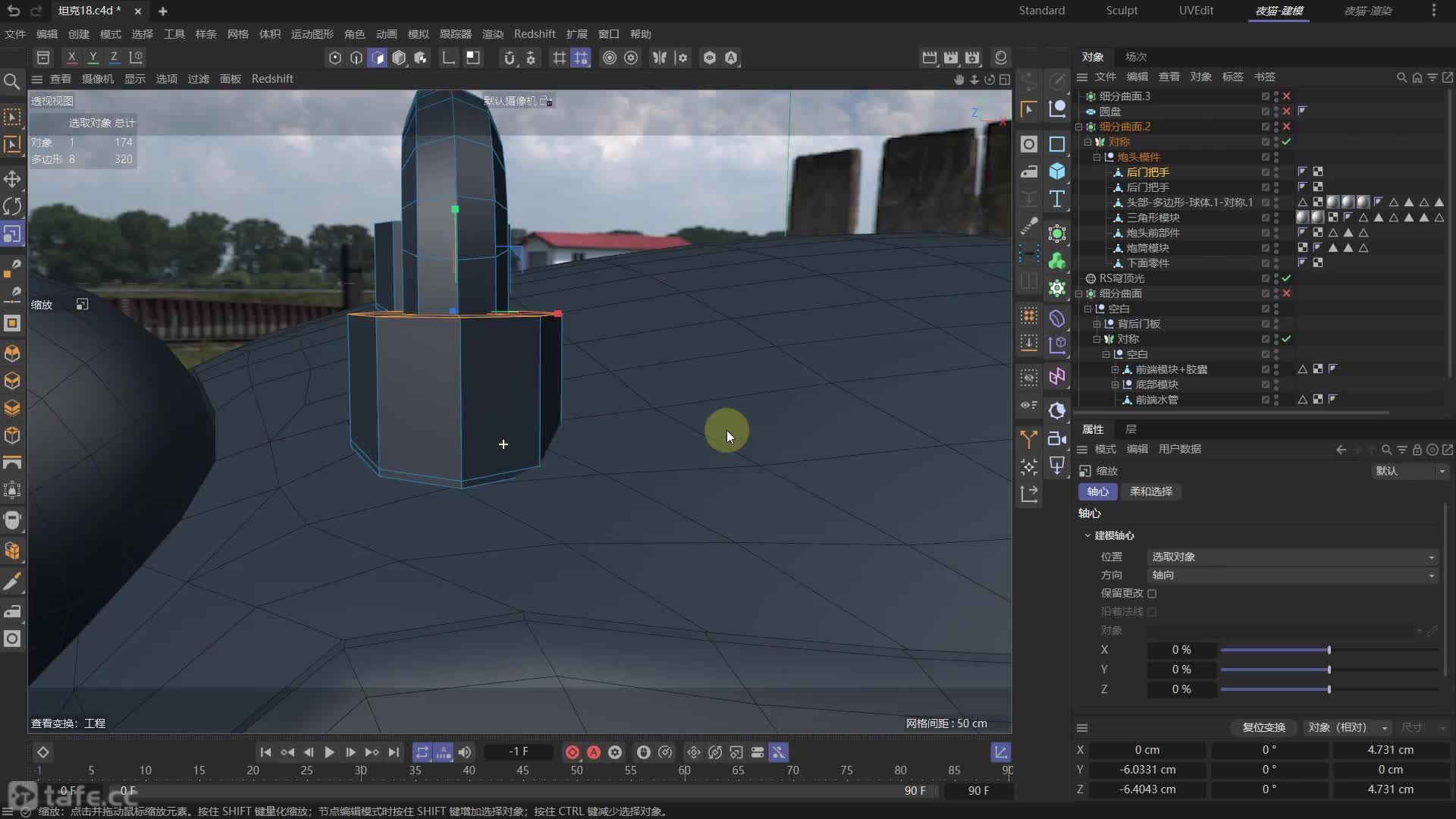Add a camera object icon
This screenshot has width=1456, height=819.
point(1057,438)
